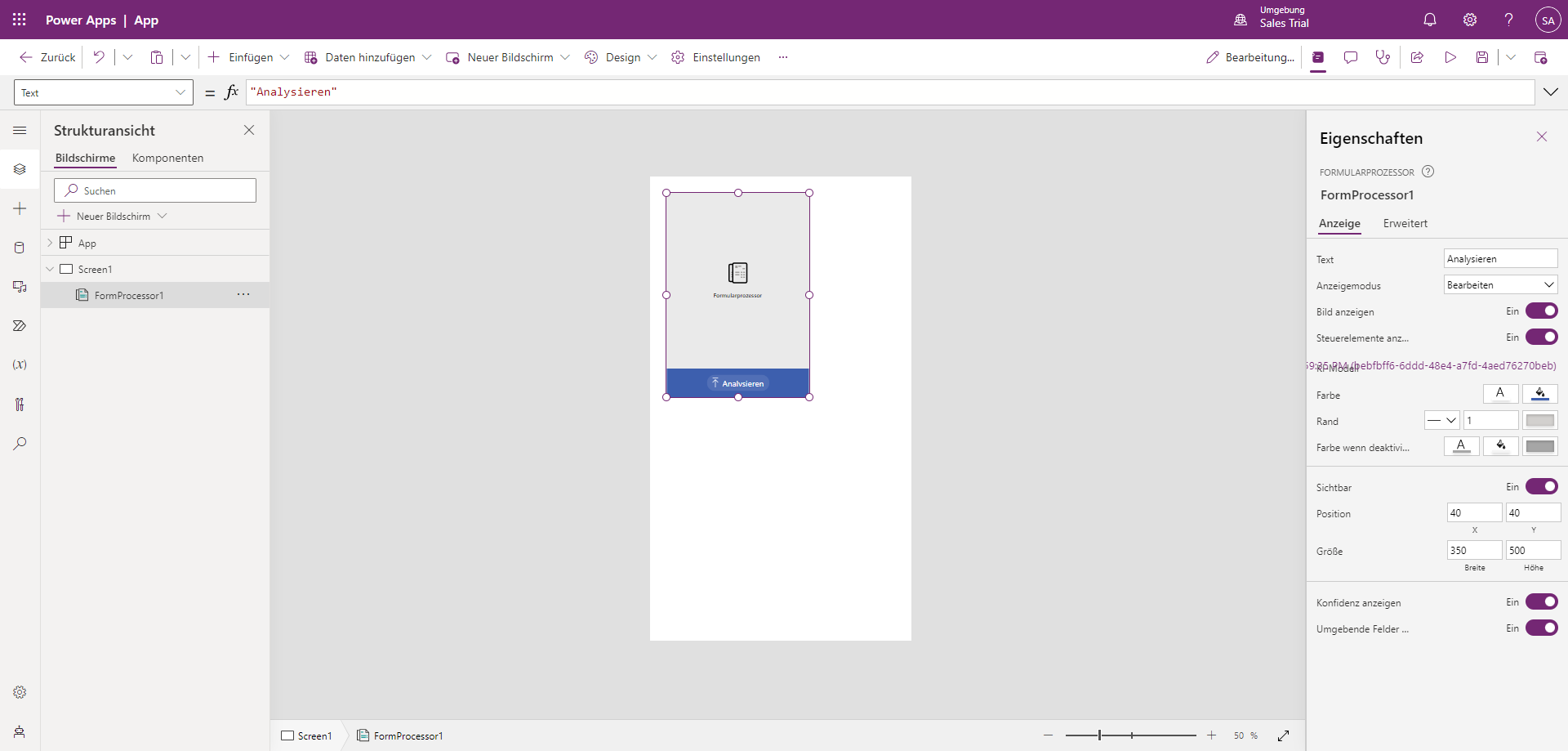The width and height of the screenshot is (1568, 751).
Task: Open the Power Automate flows pane
Action: 20,325
